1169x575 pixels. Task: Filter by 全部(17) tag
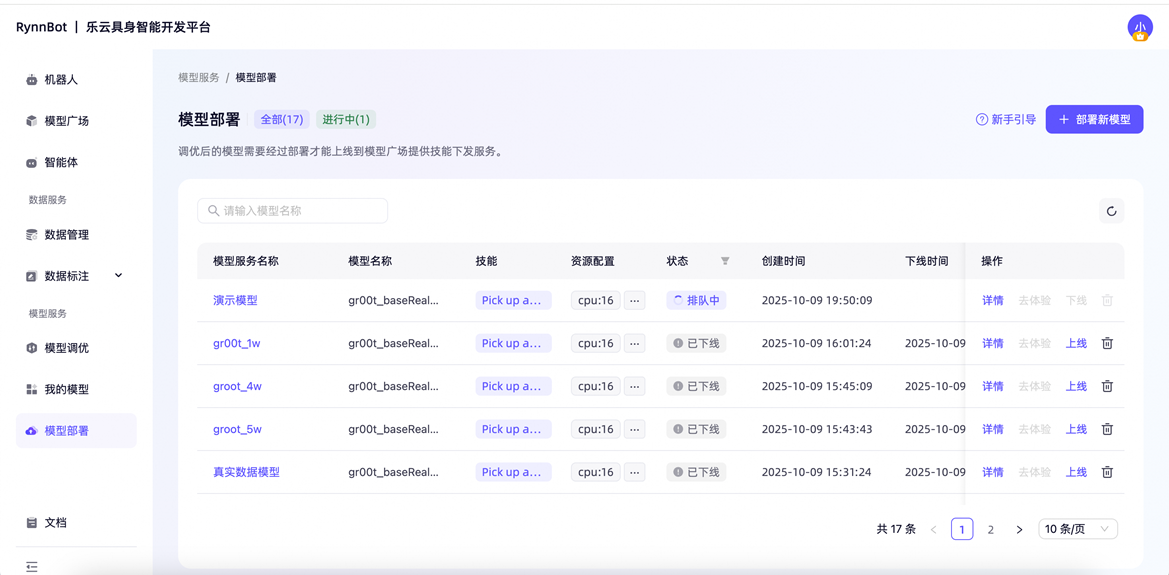click(282, 119)
